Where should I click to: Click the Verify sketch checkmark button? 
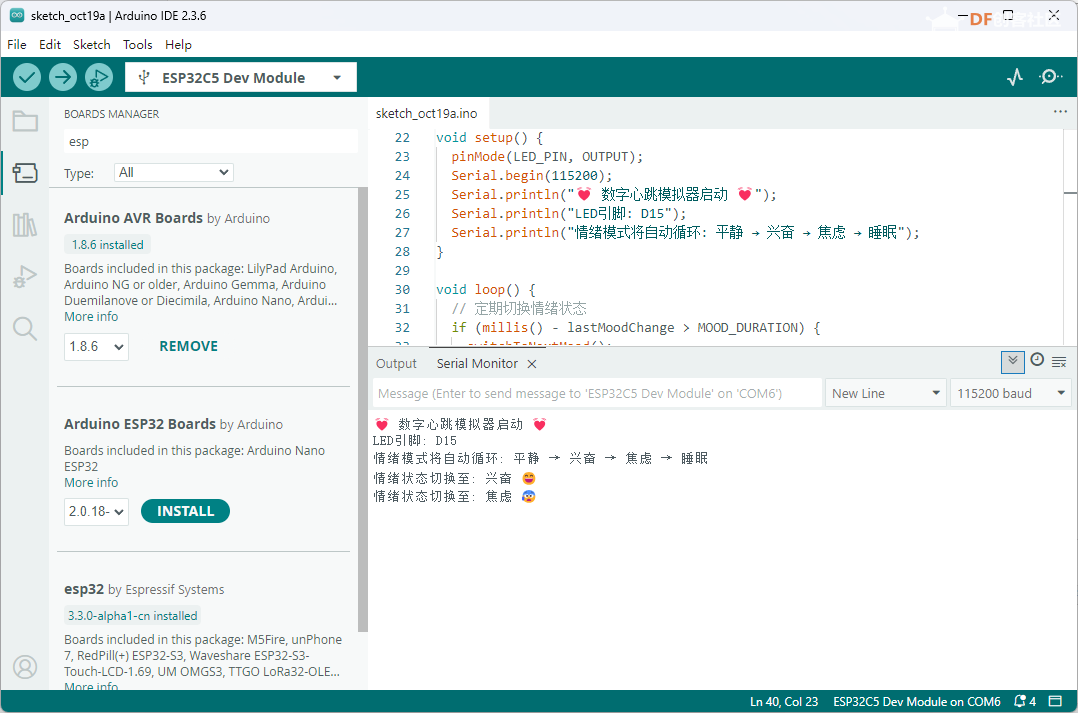[27, 77]
